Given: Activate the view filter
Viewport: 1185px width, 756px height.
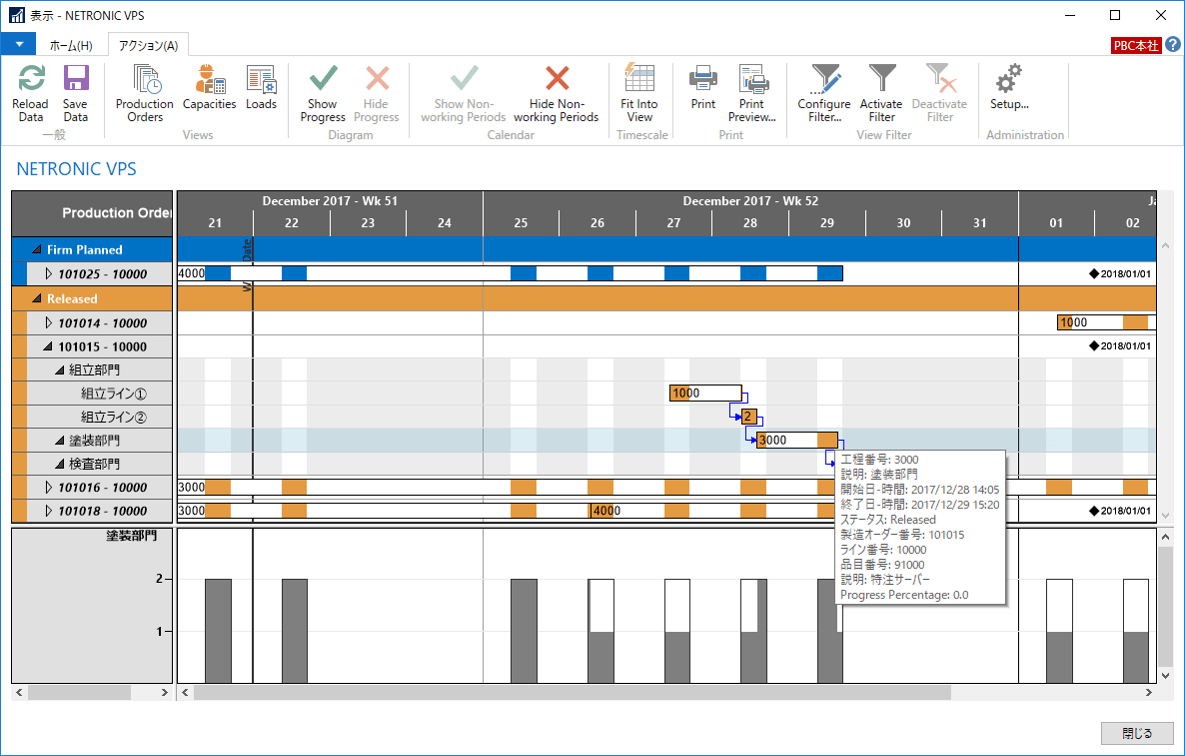Looking at the screenshot, I should 881,81.
